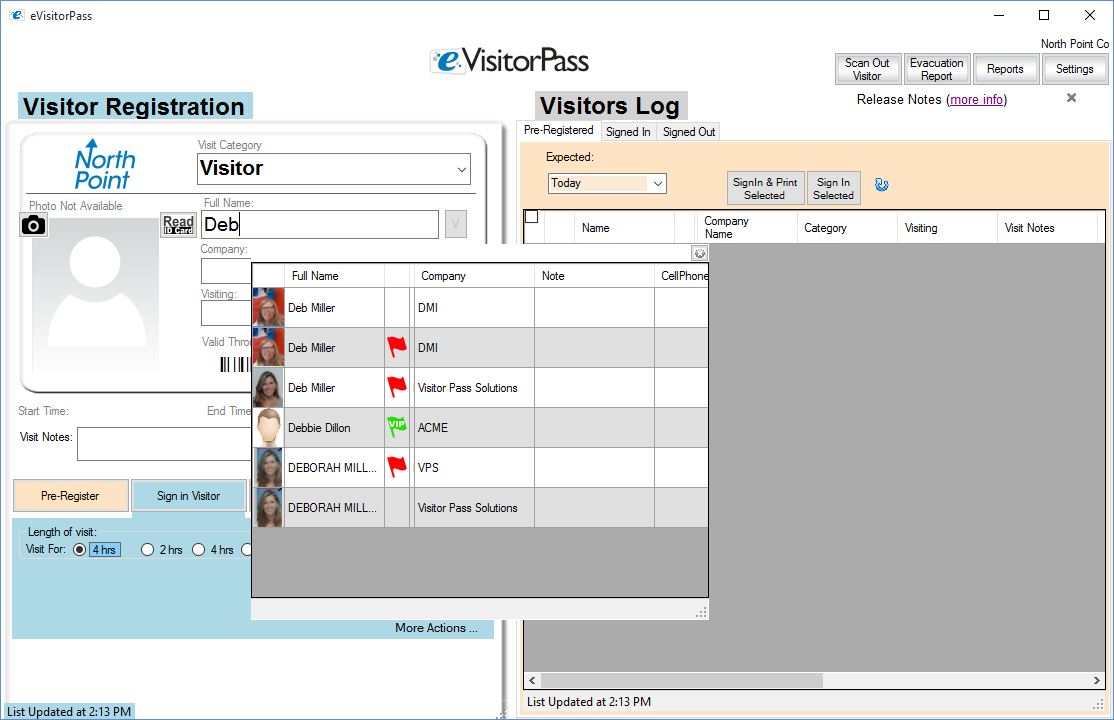
Task: Click the V dropdown button beside Full Name
Action: click(x=456, y=224)
